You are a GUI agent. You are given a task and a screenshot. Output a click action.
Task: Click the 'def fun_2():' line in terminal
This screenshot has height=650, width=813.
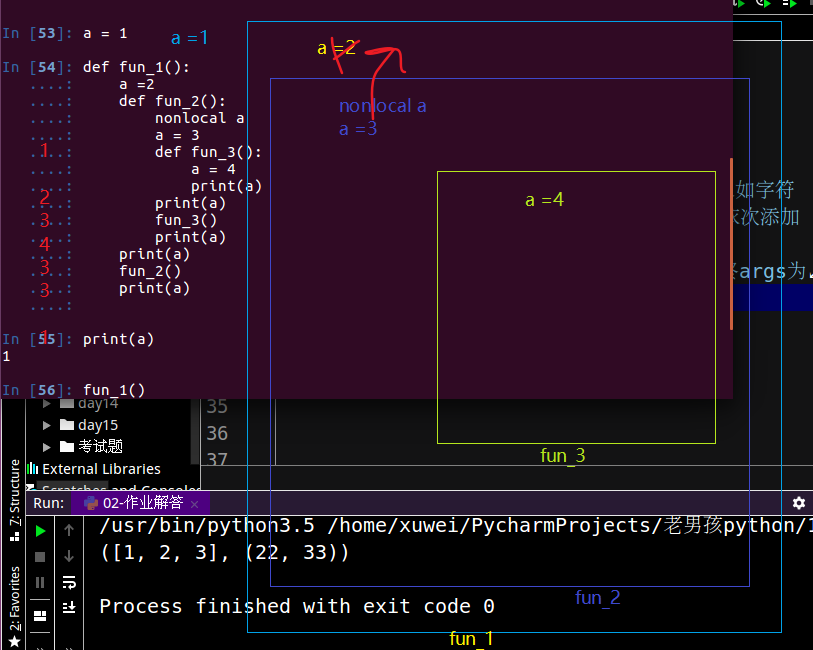pos(172,101)
